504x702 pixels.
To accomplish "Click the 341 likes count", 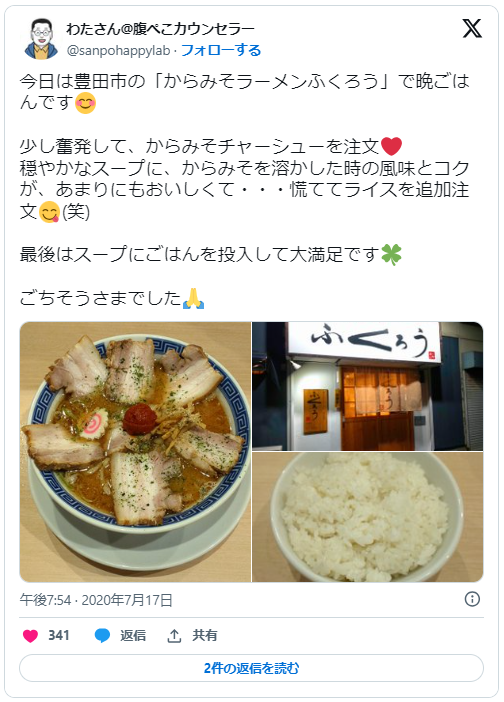I will click(59, 635).
